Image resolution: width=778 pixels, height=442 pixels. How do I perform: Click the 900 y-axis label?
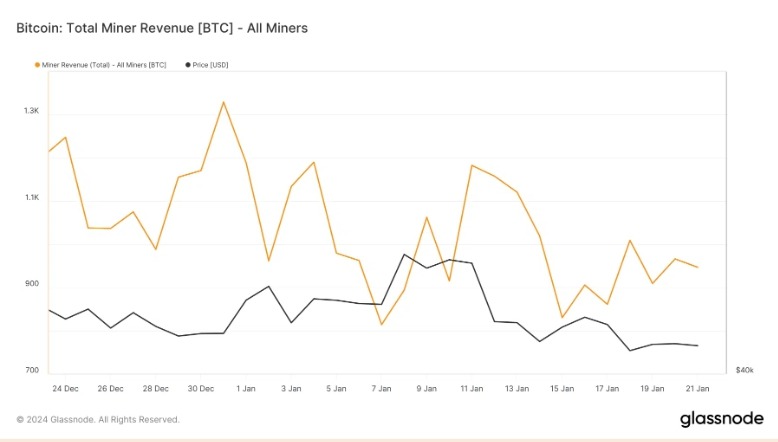pos(31,284)
